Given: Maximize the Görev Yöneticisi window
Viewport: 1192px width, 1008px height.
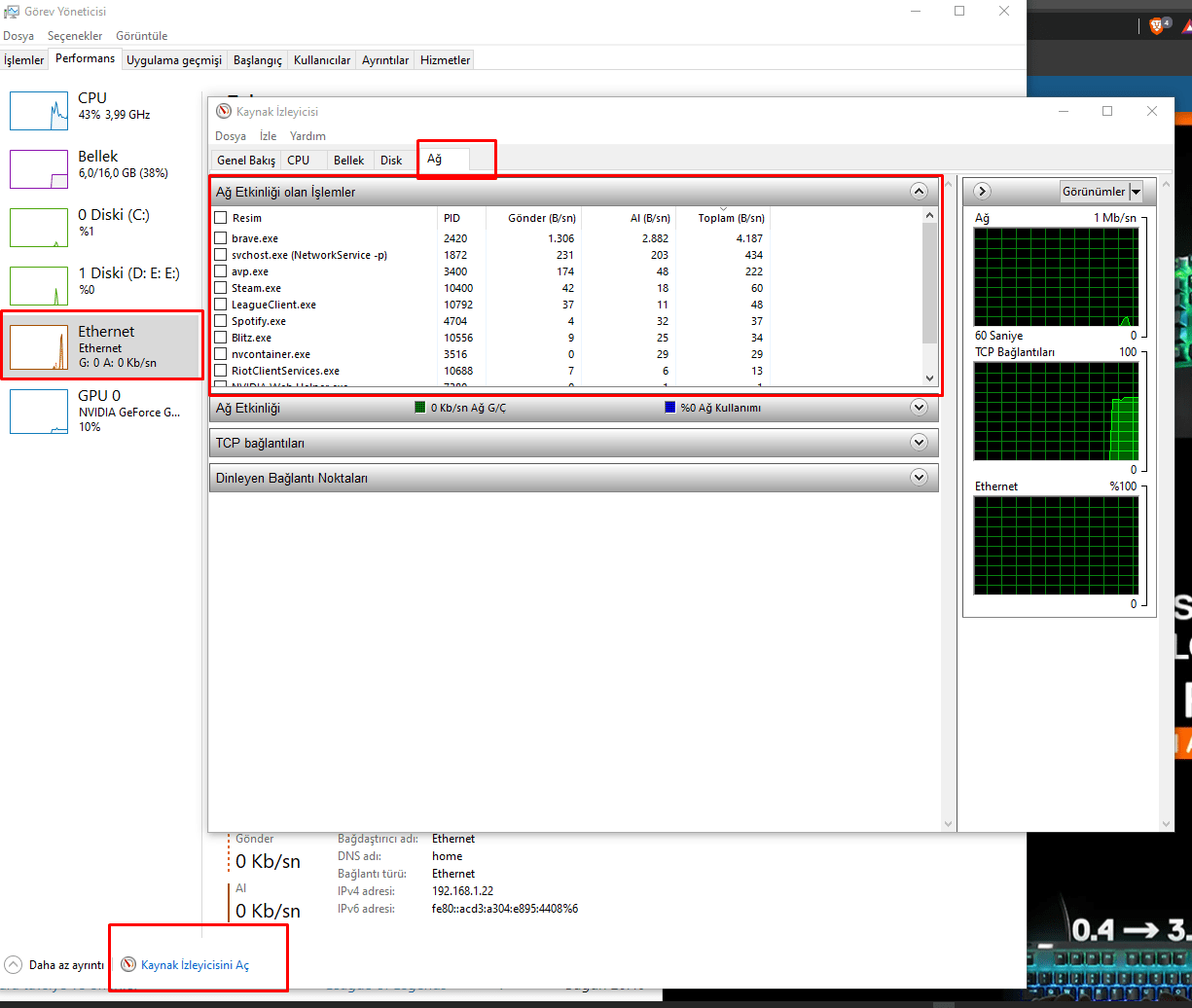Looking at the screenshot, I should tap(959, 11).
